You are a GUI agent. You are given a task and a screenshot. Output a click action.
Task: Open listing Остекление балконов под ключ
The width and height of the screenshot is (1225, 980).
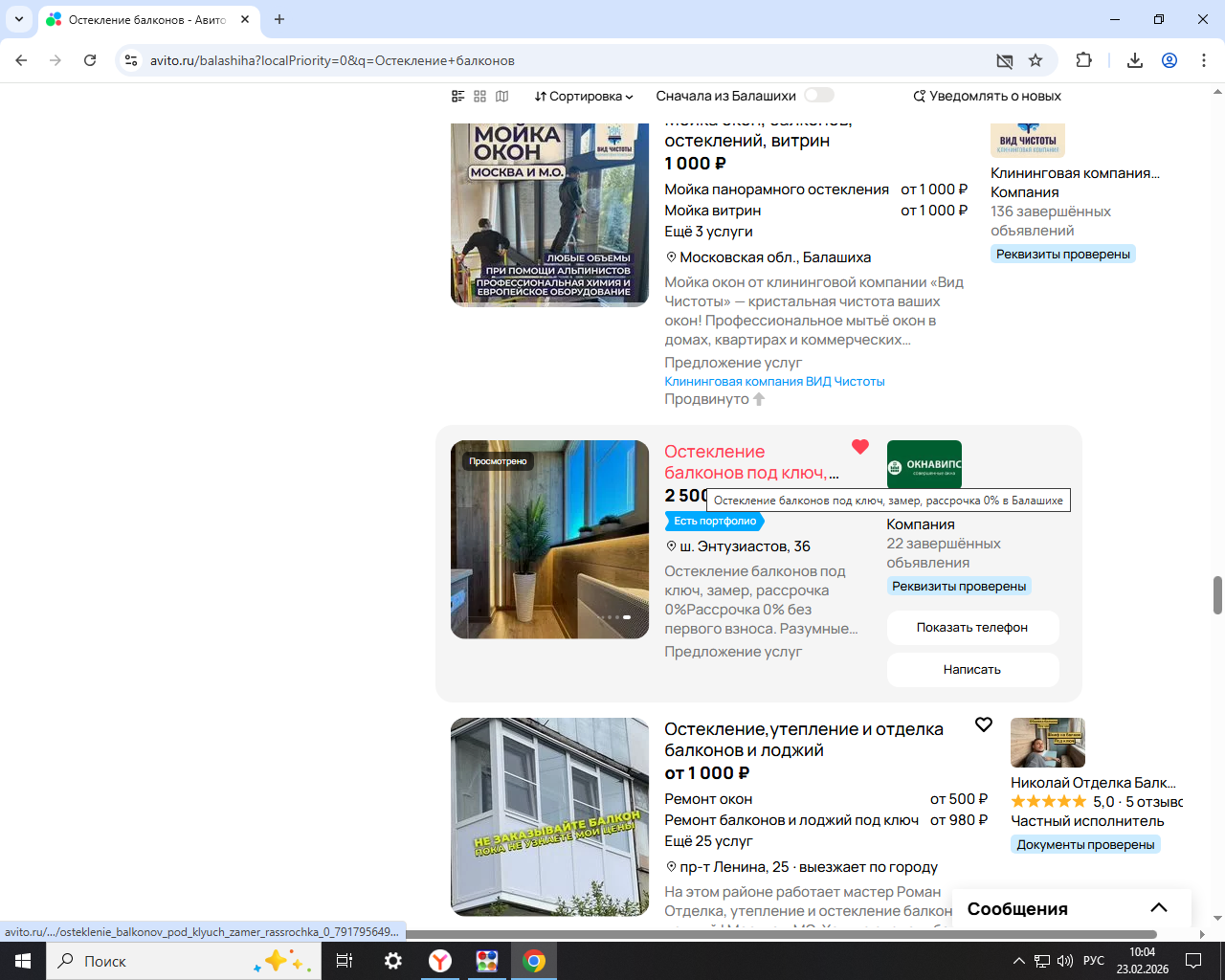[x=752, y=462]
